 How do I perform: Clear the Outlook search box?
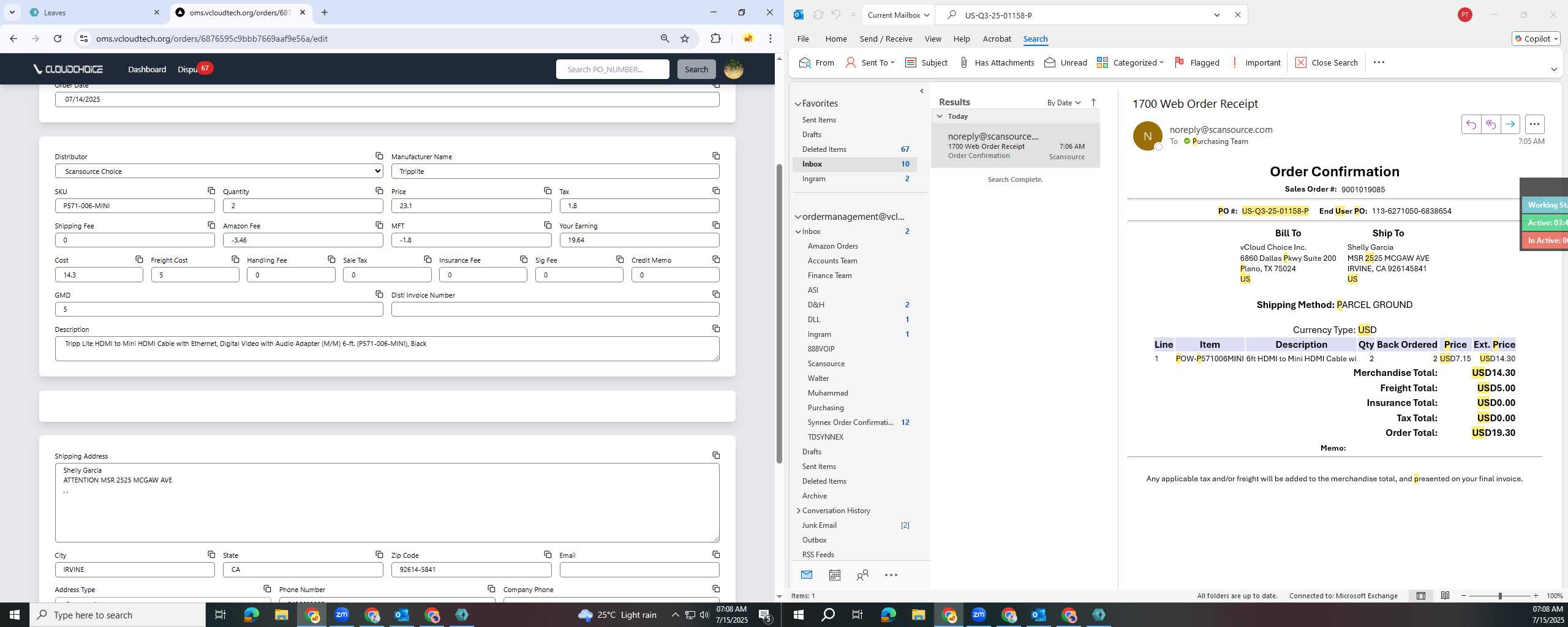pyautogui.click(x=1238, y=15)
